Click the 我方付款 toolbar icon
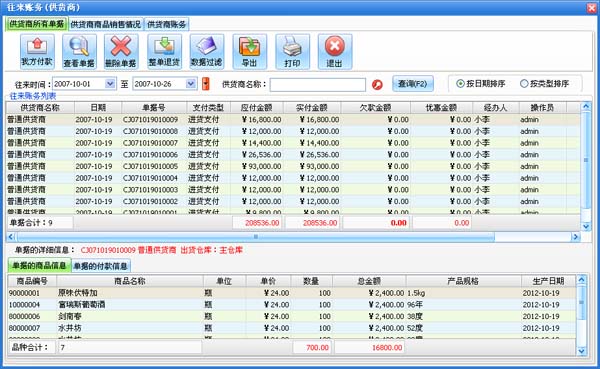Viewport: 600px width, 369px height. (37, 51)
